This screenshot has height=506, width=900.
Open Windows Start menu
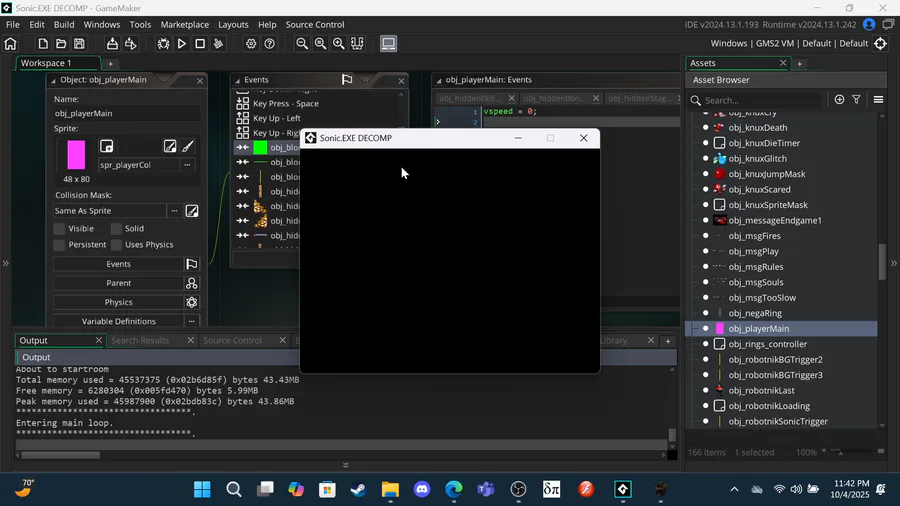tap(202, 489)
